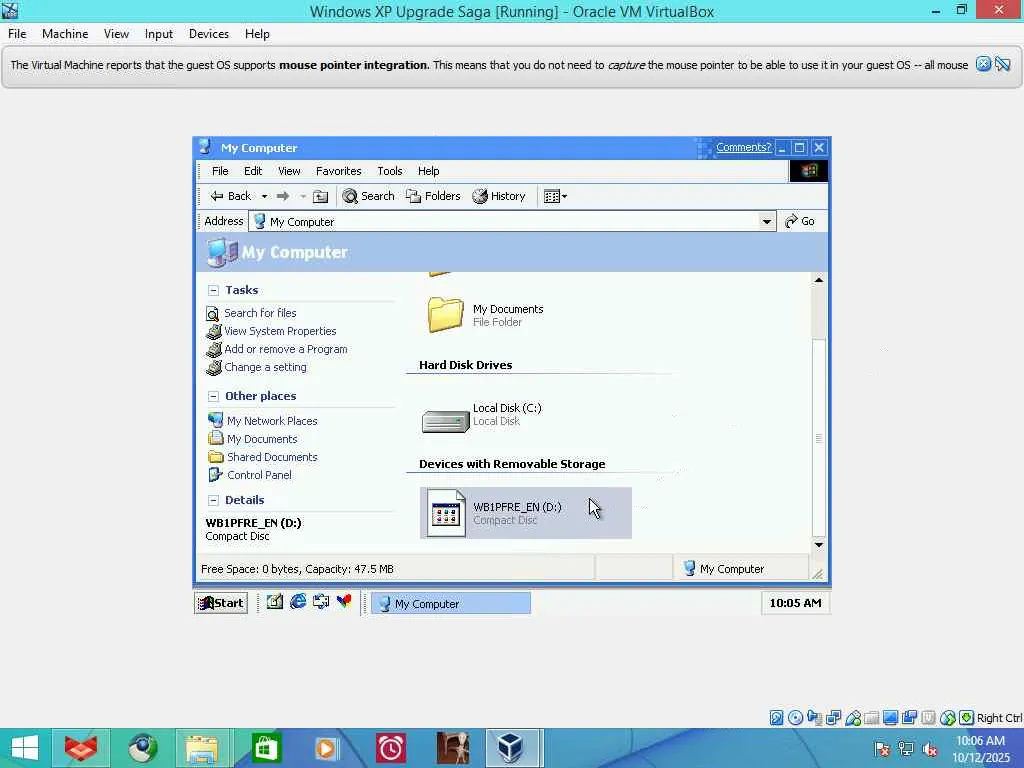This screenshot has width=1024, height=768.
Task: Click the don't show message again icon
Action: (x=1003, y=64)
